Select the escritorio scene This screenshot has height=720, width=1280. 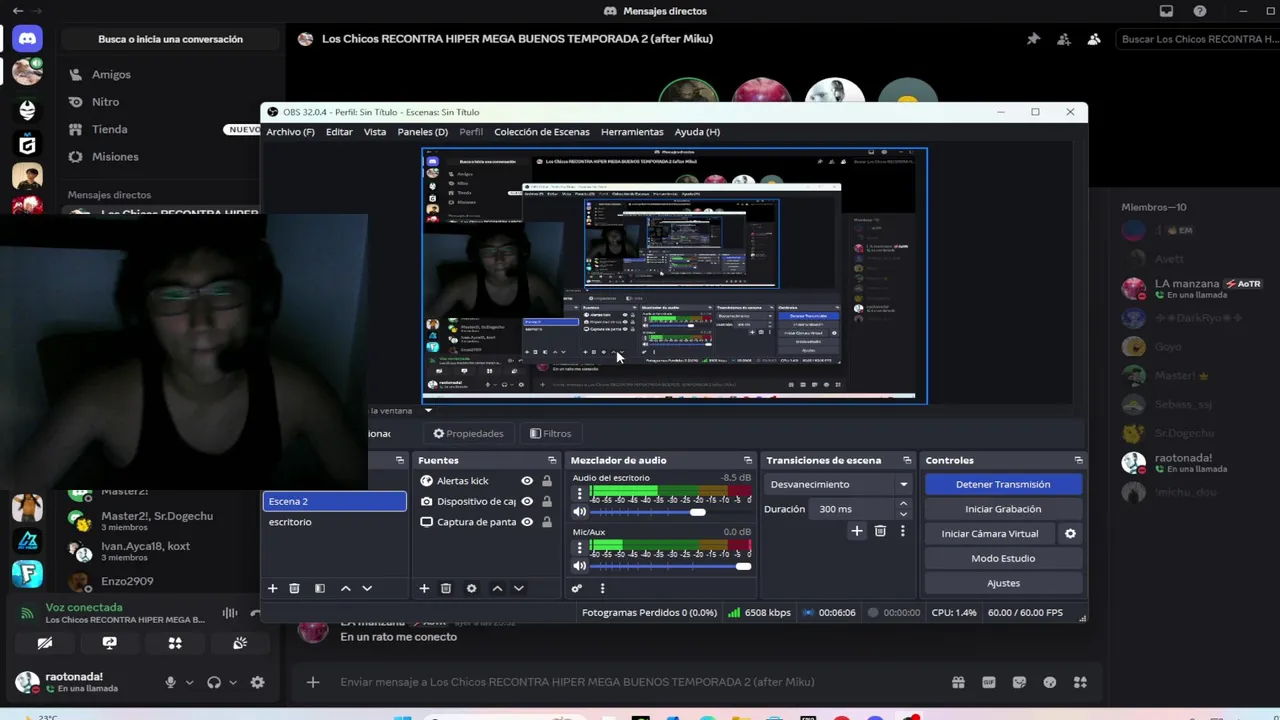(x=334, y=522)
